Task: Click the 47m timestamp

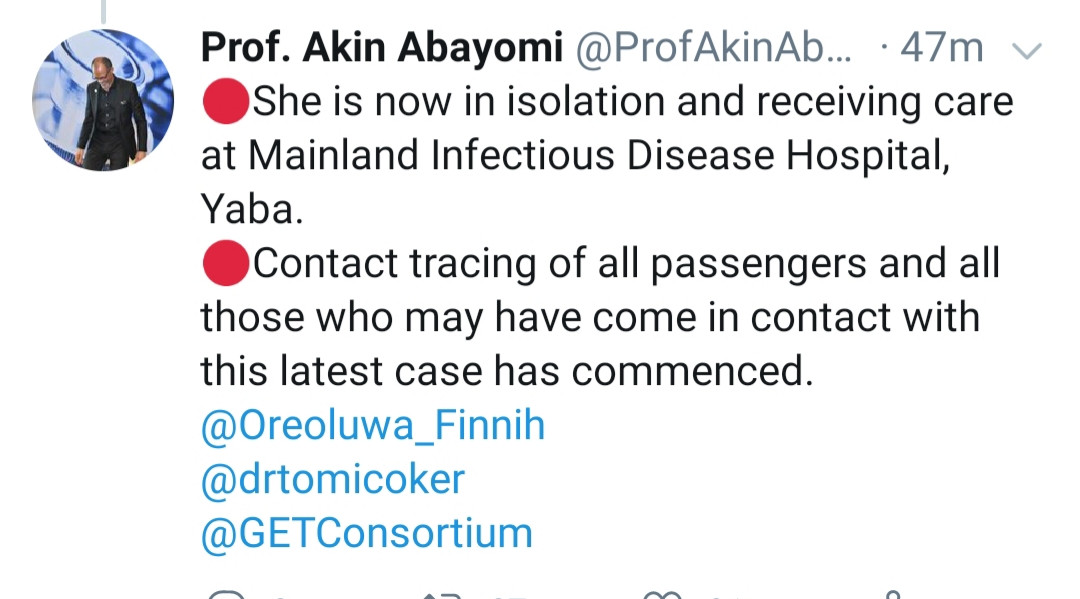Action: click(x=942, y=48)
